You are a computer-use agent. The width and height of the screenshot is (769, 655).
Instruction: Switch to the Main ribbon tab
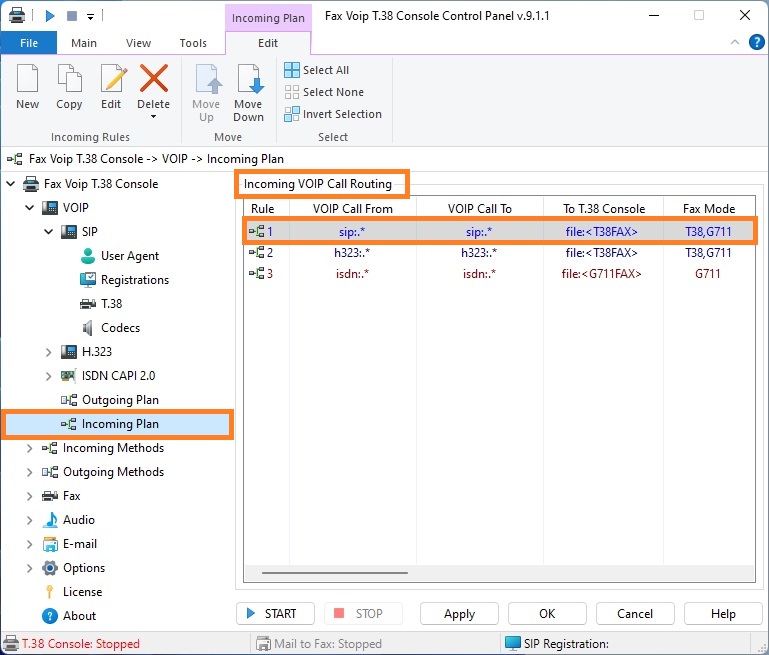click(x=84, y=43)
